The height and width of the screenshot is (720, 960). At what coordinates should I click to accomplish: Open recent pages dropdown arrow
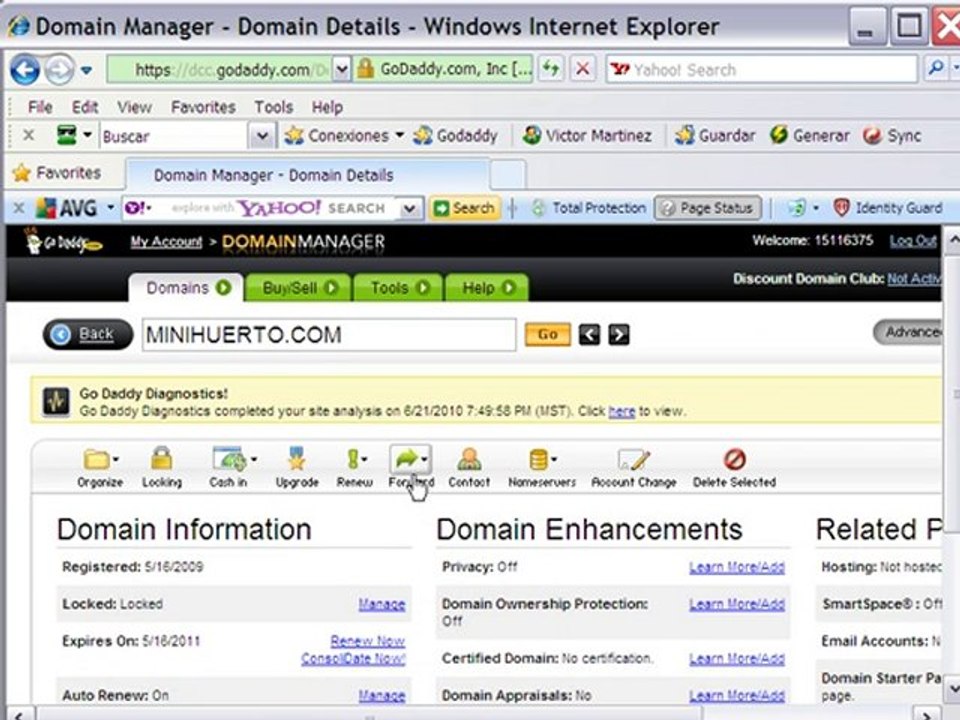point(86,70)
